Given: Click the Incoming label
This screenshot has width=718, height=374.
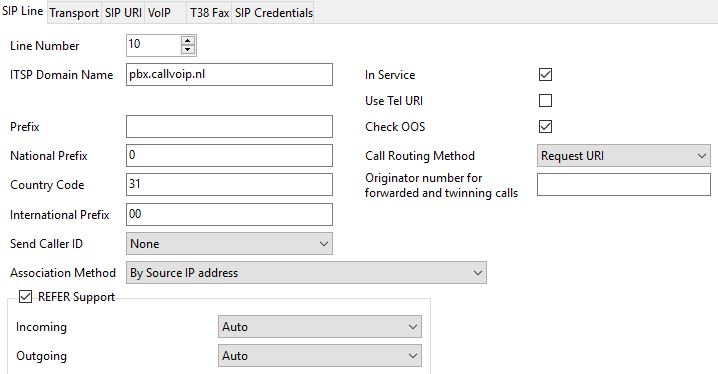Looking at the screenshot, I should coord(41,327).
